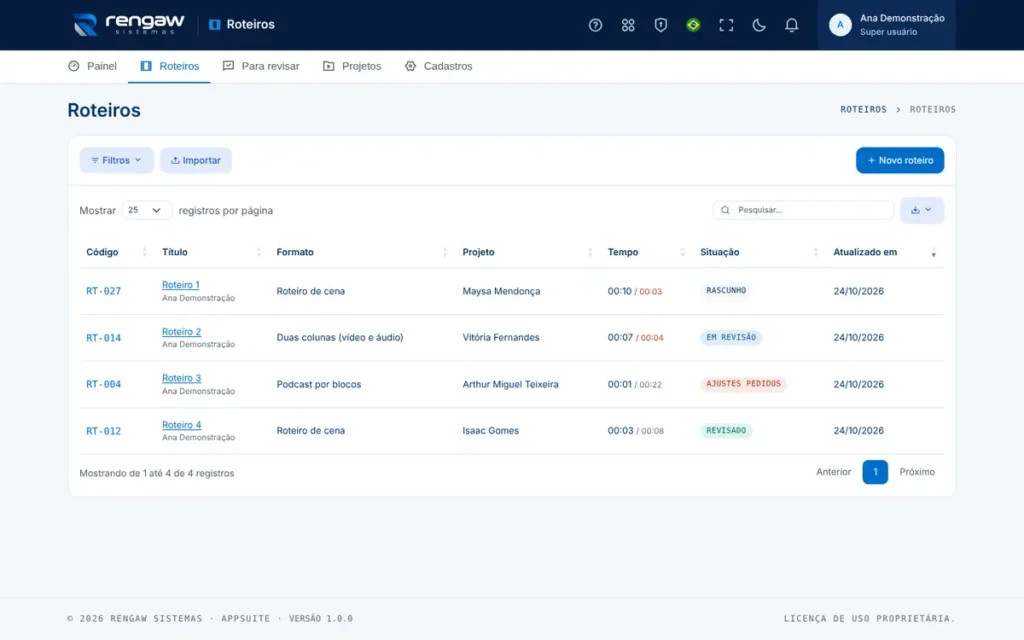Sort table by Formato column
The width and height of the screenshot is (1024, 640).
pyautogui.click(x=362, y=252)
